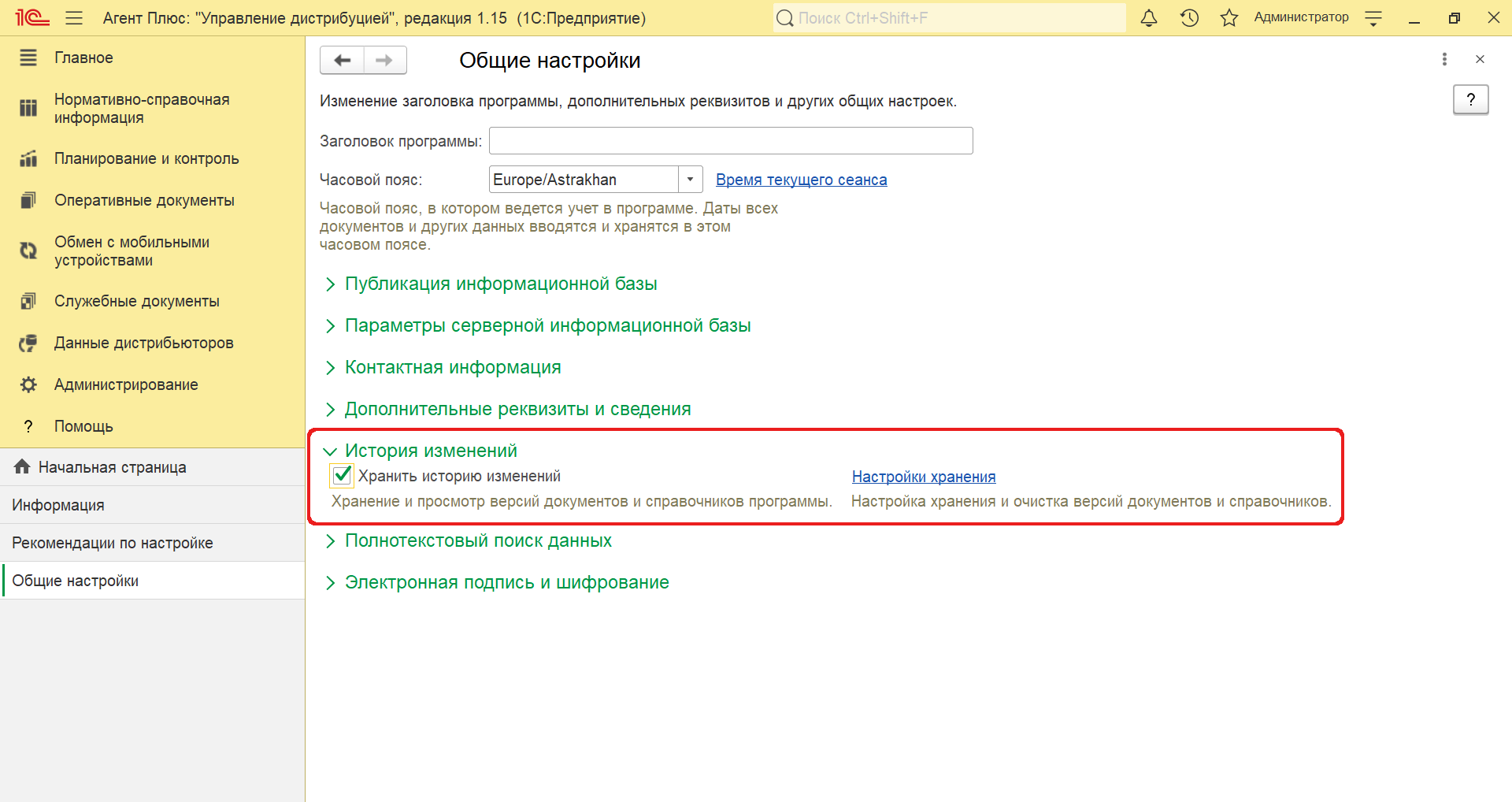
Task: Click the Заголовок программы input field
Action: [731, 140]
